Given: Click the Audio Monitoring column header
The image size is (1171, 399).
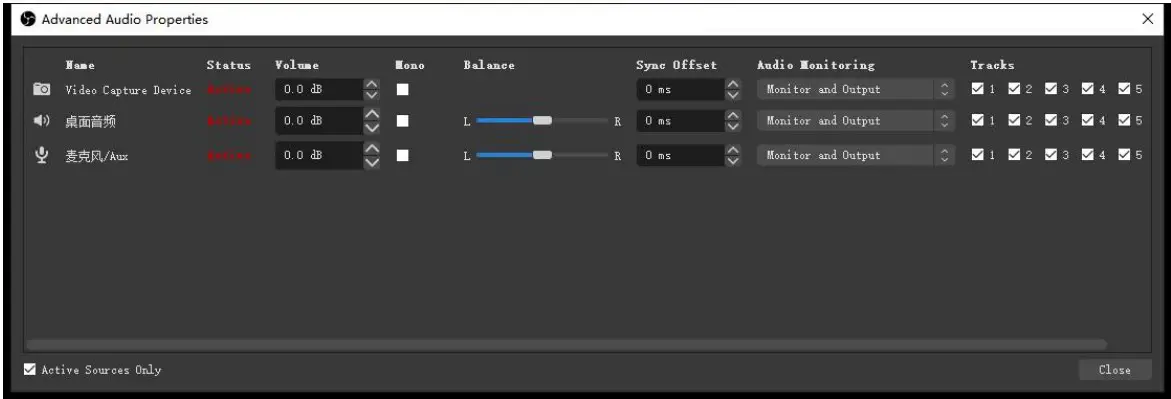Looking at the screenshot, I should click(x=816, y=65).
